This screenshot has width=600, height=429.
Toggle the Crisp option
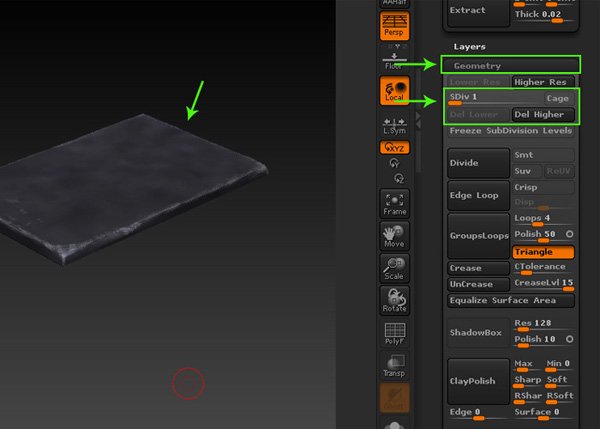(543, 188)
